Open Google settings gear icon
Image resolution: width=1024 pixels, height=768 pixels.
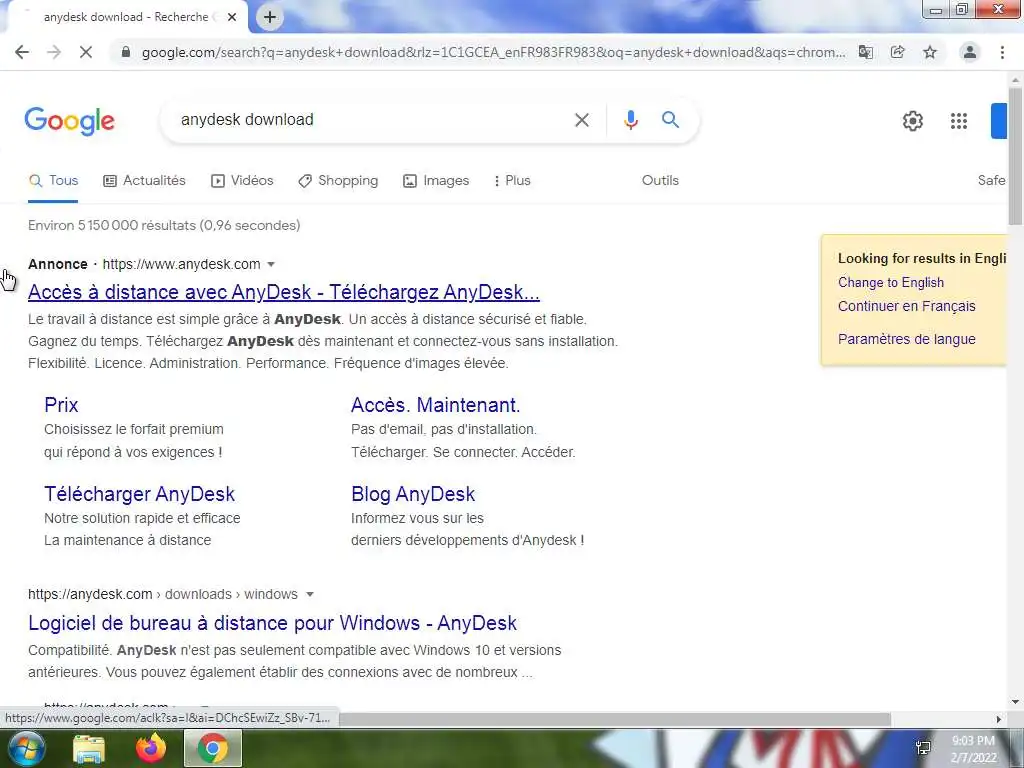913,121
